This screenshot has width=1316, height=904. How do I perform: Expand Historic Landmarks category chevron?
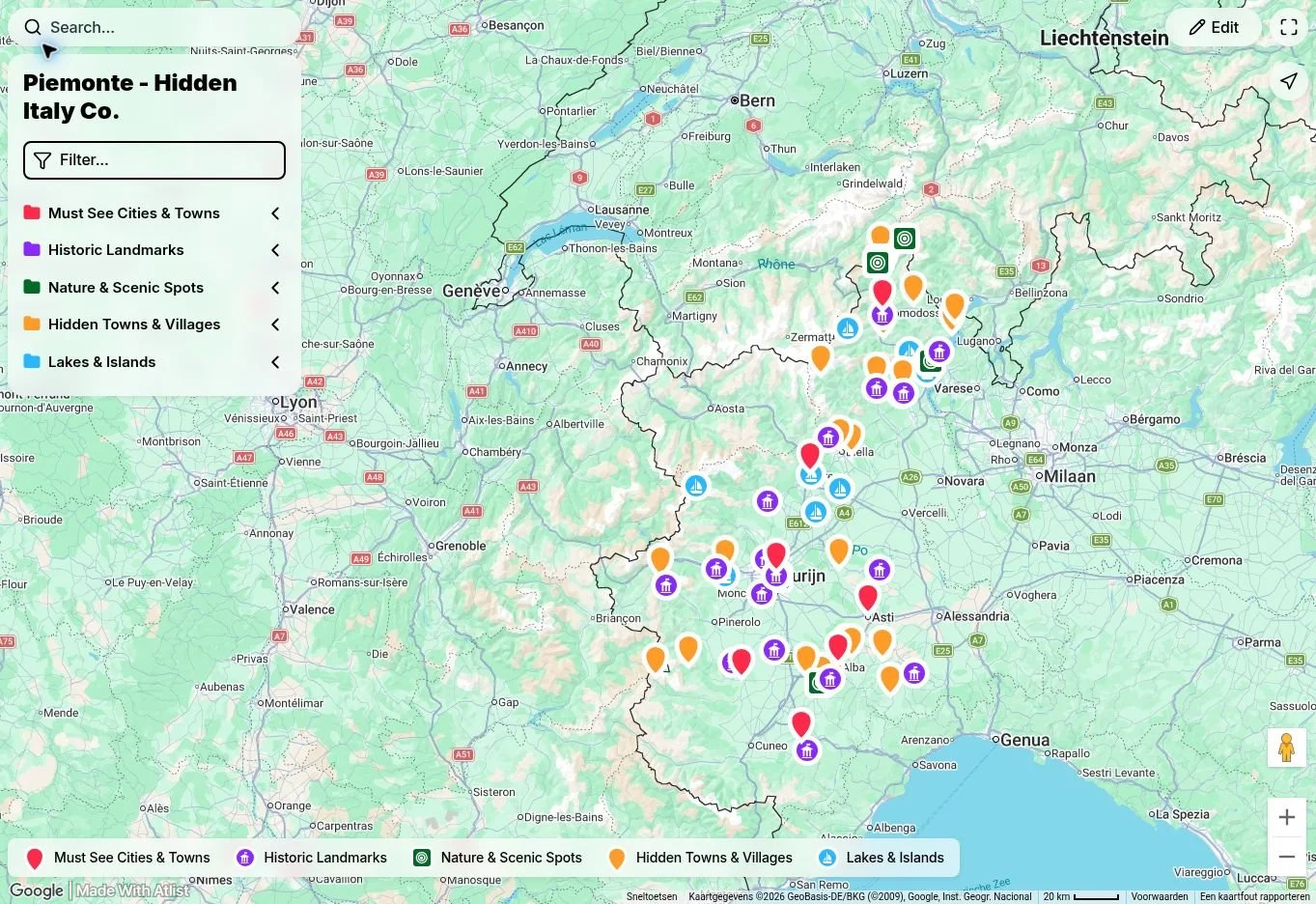(x=275, y=250)
